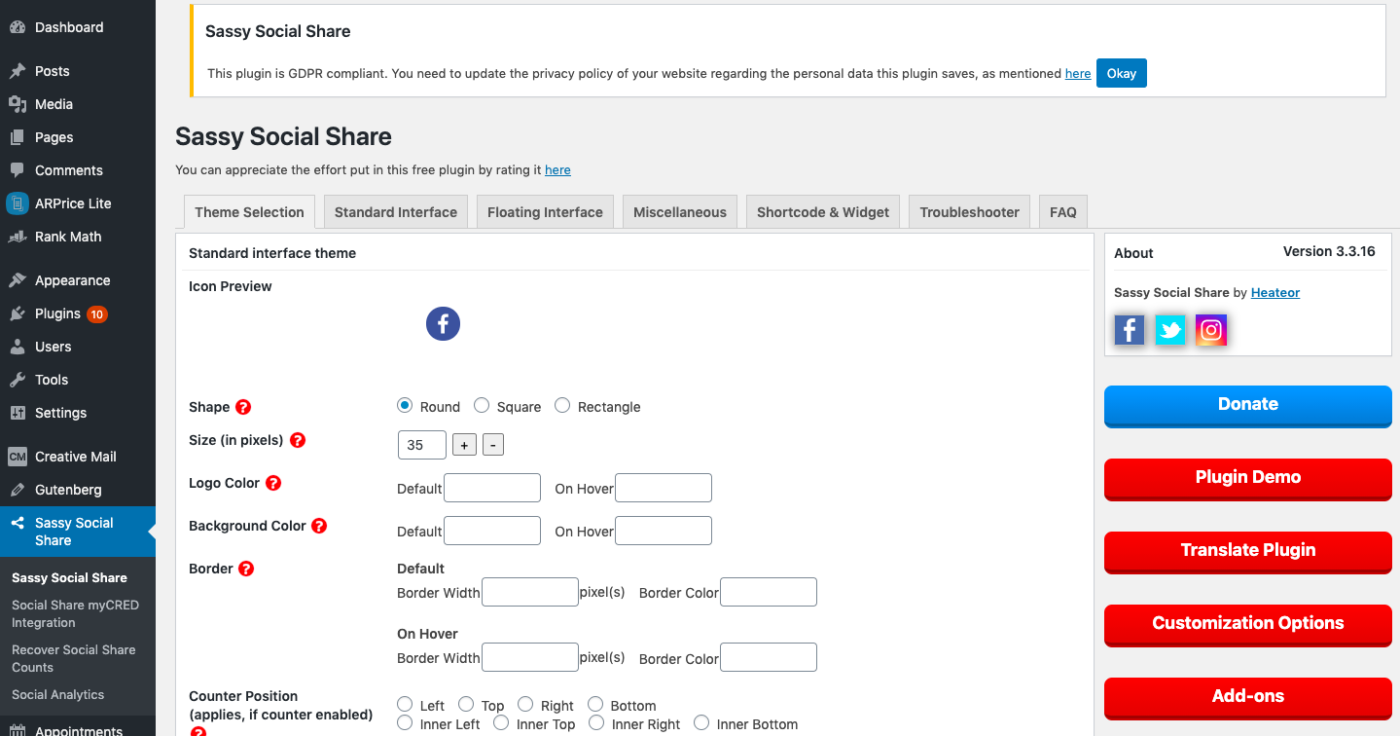Click the Default Border Color field
The width and height of the screenshot is (1400, 736).
click(x=768, y=592)
